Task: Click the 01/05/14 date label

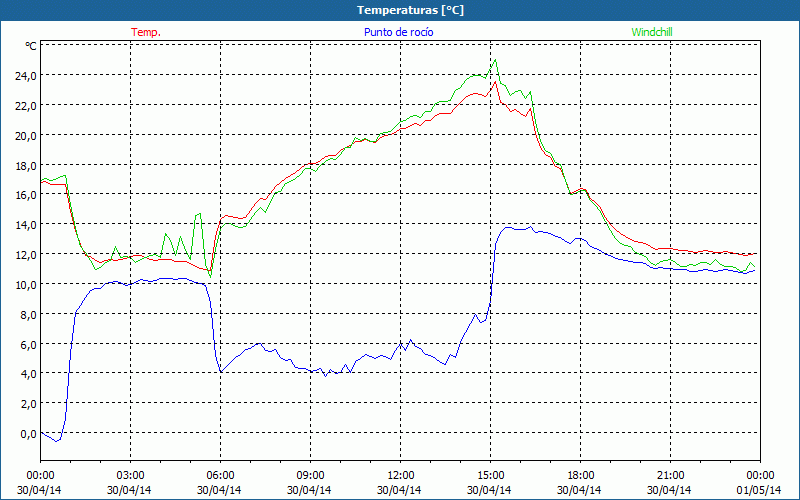Action: (759, 490)
